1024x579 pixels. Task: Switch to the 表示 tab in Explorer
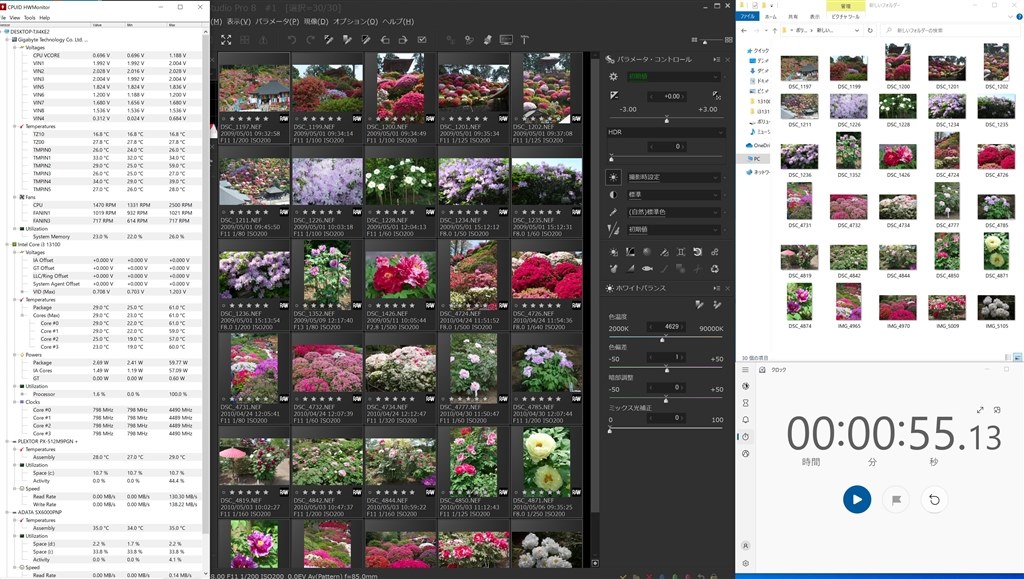point(814,16)
